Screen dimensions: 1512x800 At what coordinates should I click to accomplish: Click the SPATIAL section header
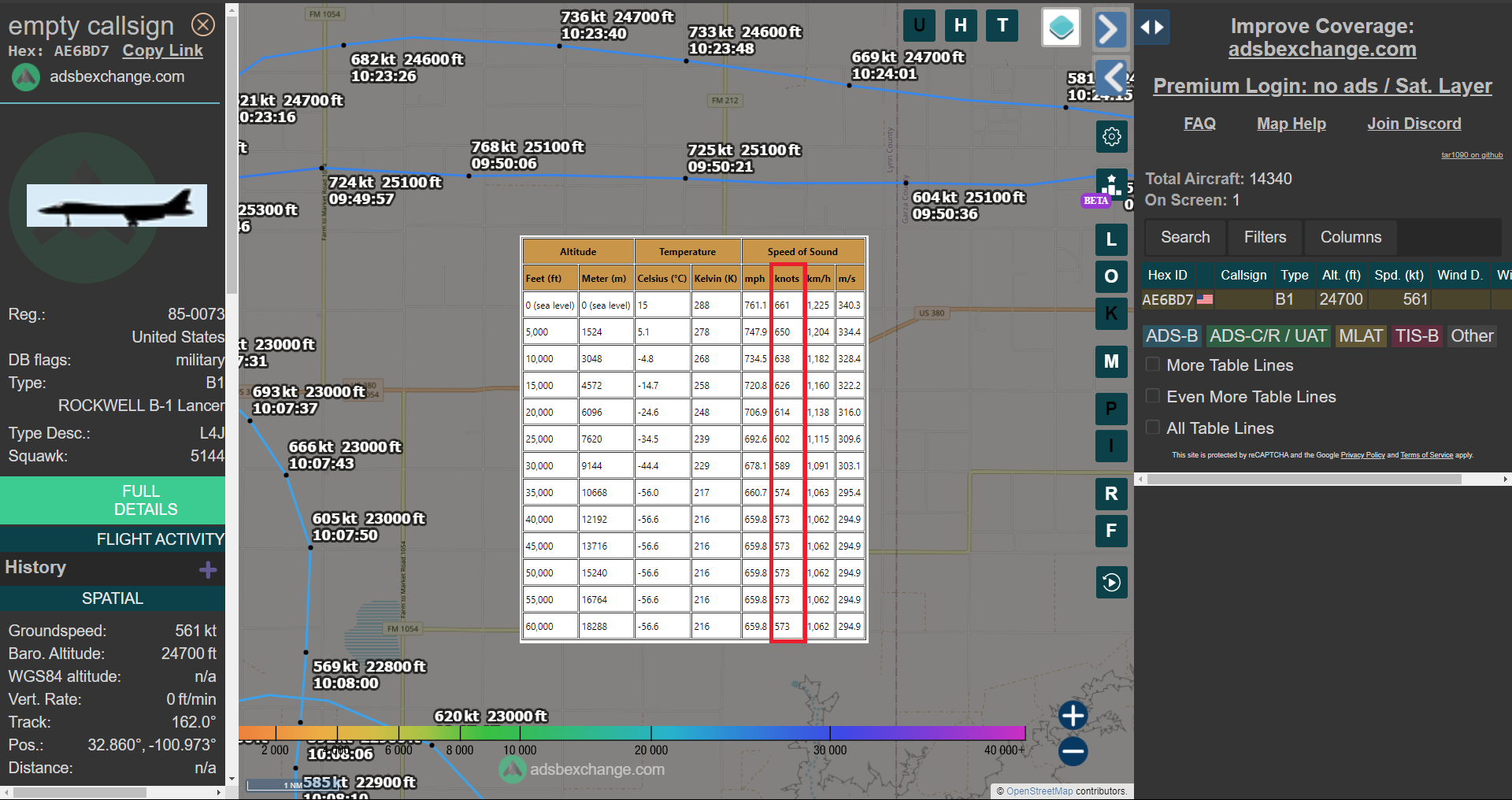(x=113, y=598)
